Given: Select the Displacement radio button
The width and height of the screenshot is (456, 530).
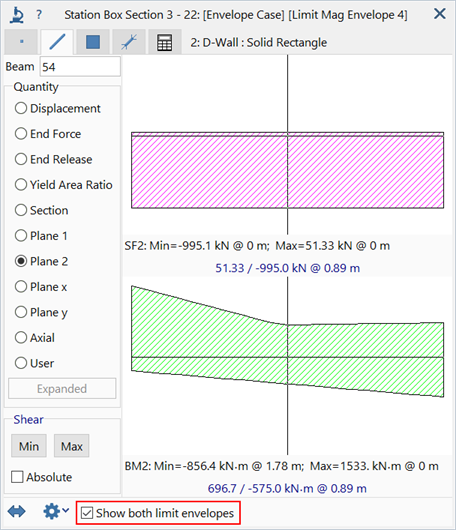Looking at the screenshot, I should (57, 109).
